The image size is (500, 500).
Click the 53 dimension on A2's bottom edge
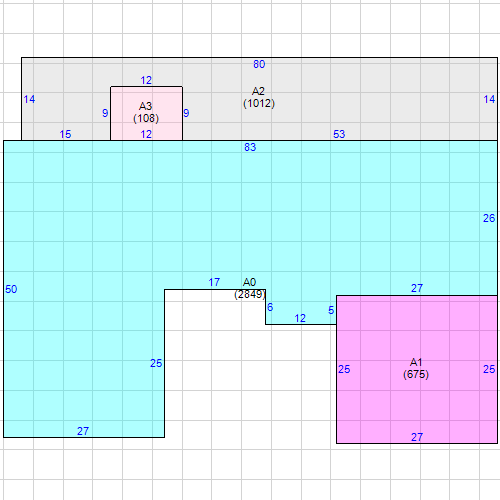click(x=339, y=134)
